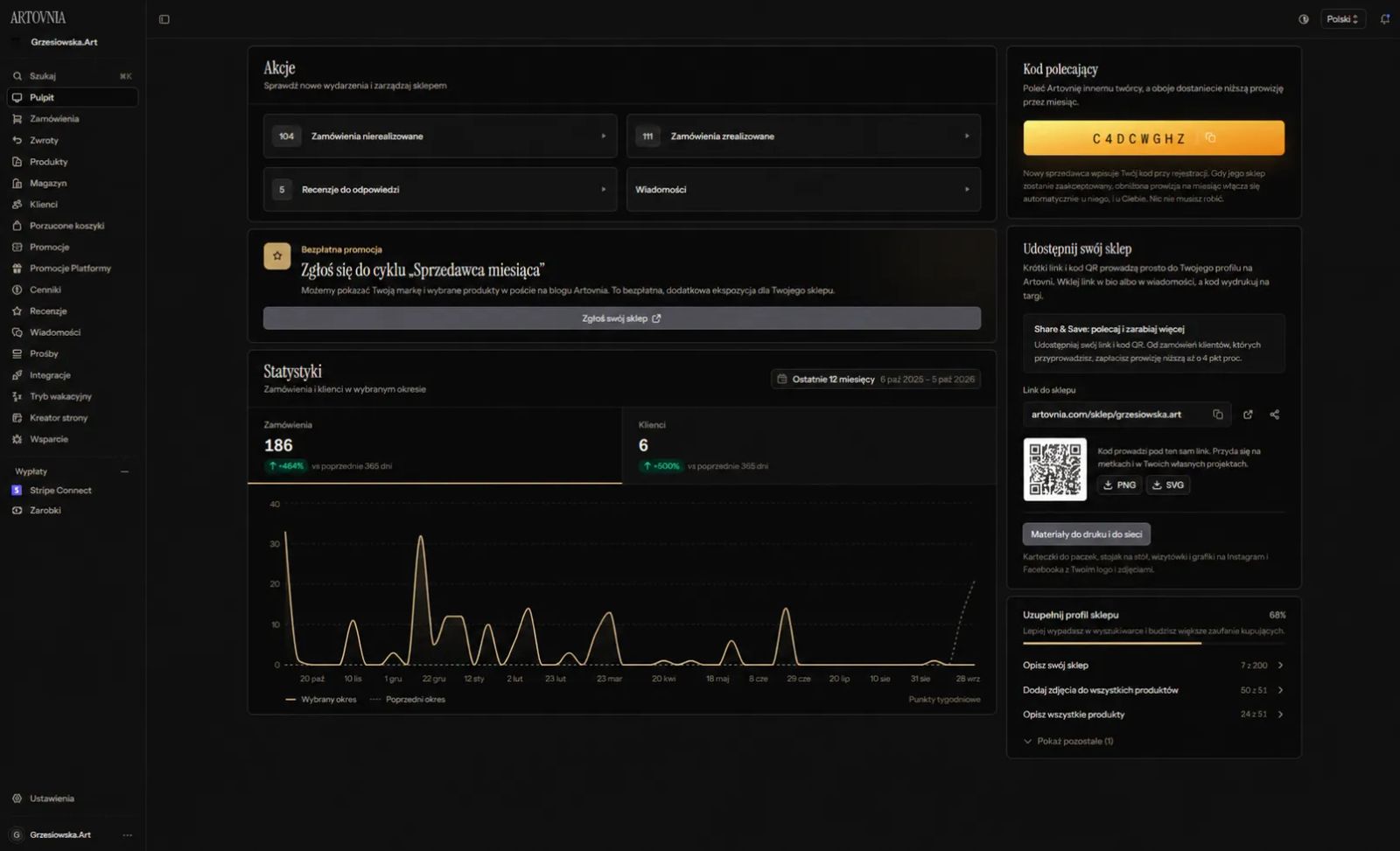The height and width of the screenshot is (851, 1400).
Task: Click the profile completion progress bar
Action: (x=1154, y=644)
